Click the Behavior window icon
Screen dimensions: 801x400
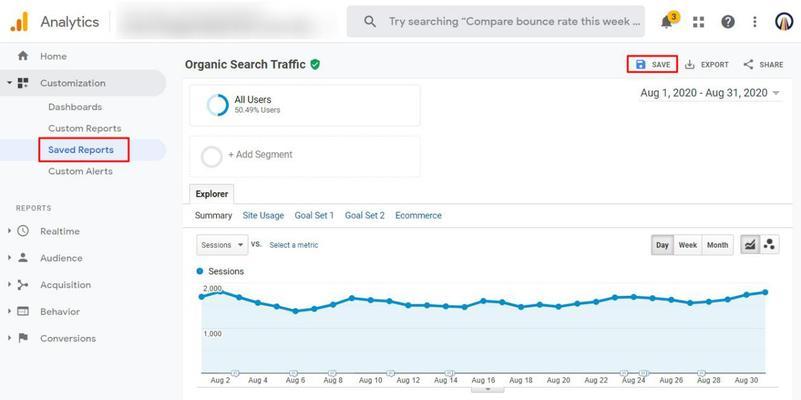coord(23,312)
